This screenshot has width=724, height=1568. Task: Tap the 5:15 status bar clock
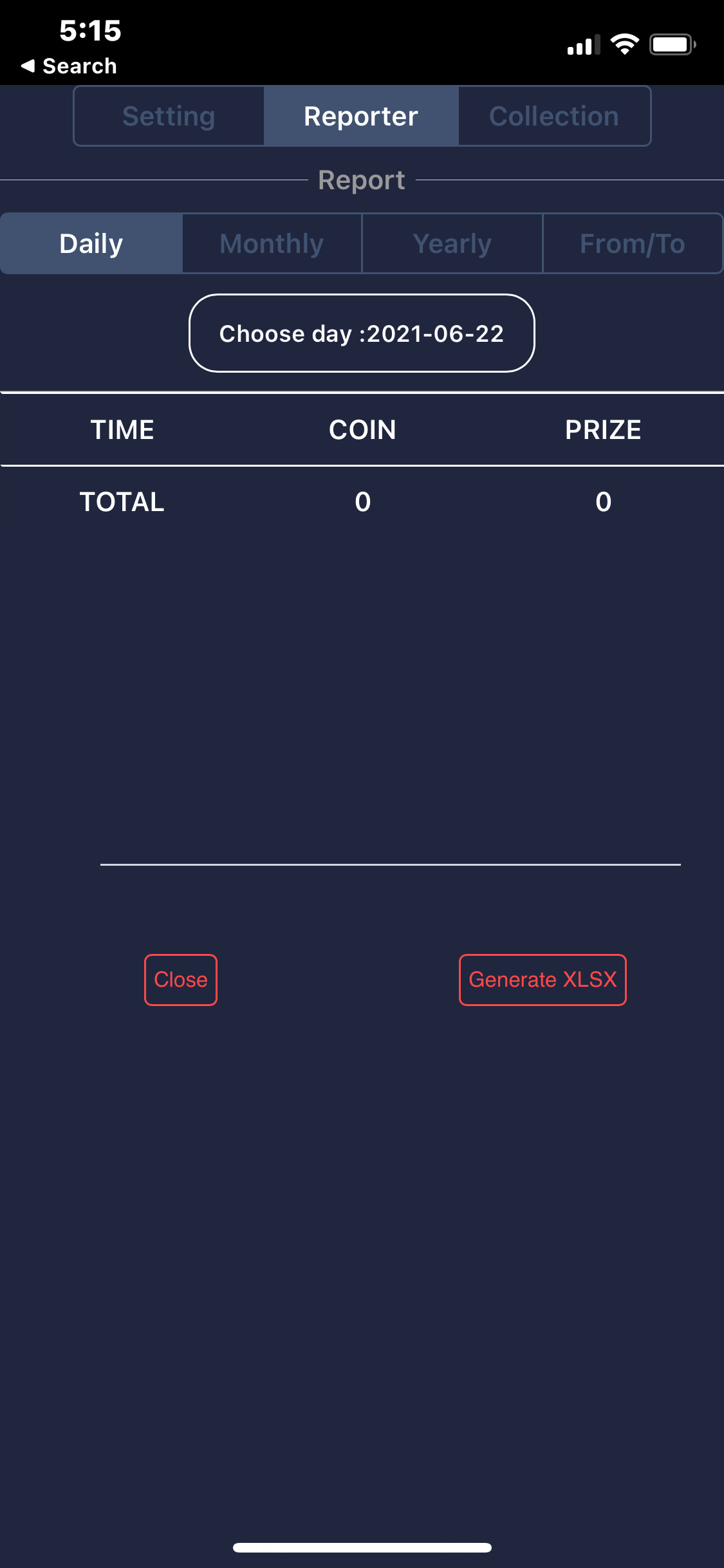pos(90,30)
